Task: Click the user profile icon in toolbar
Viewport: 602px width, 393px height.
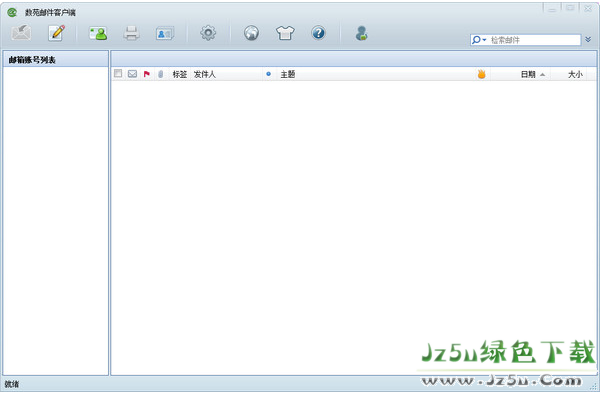Action: (361, 33)
